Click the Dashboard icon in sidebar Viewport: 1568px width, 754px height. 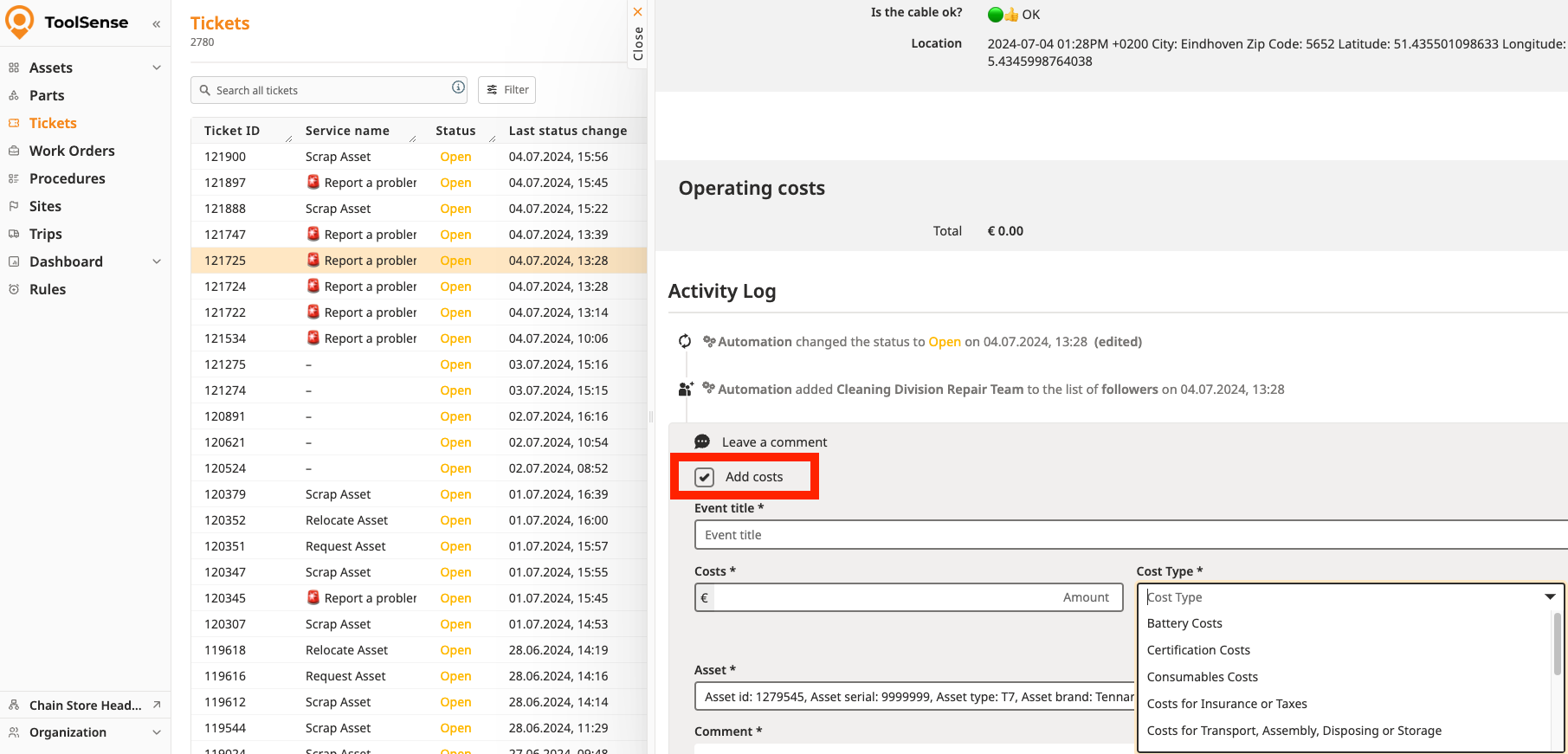pyautogui.click(x=14, y=261)
